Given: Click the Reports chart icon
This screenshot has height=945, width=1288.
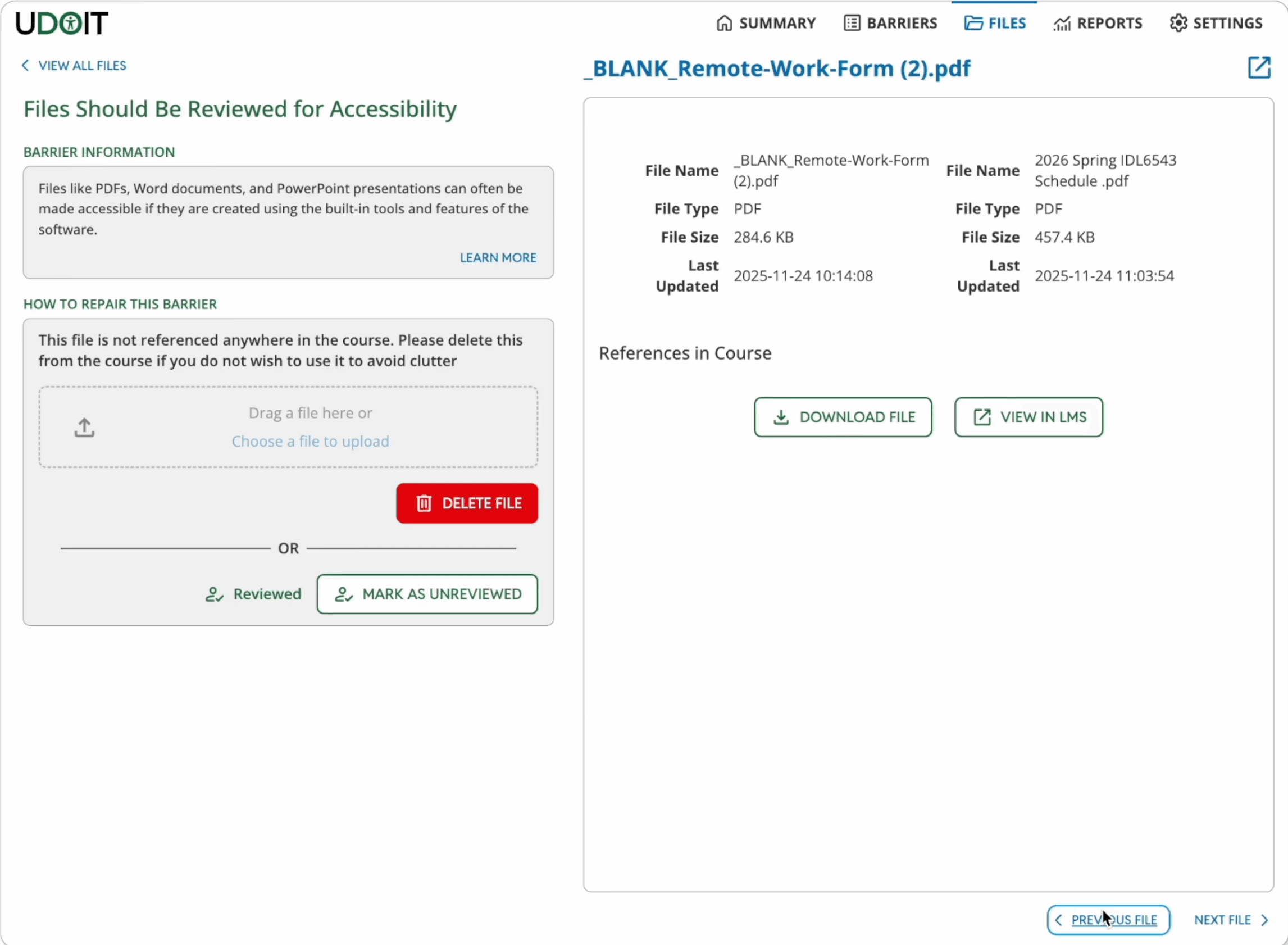Looking at the screenshot, I should (1062, 24).
